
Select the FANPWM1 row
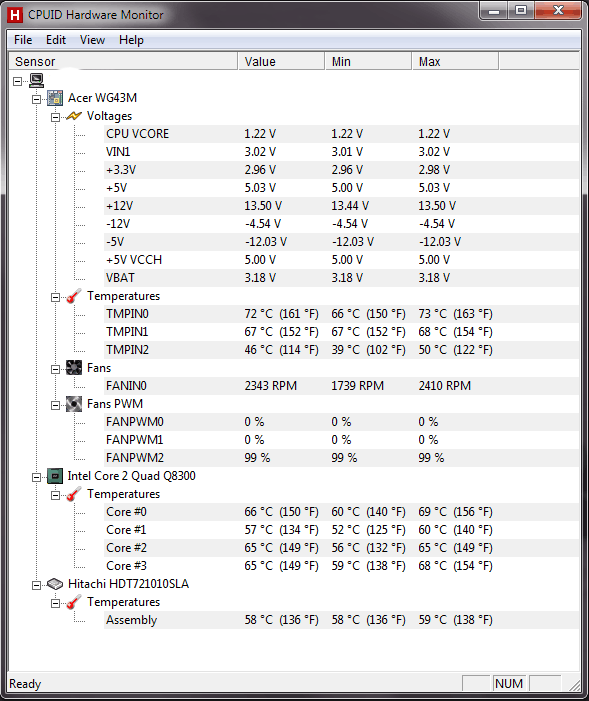[342, 440]
